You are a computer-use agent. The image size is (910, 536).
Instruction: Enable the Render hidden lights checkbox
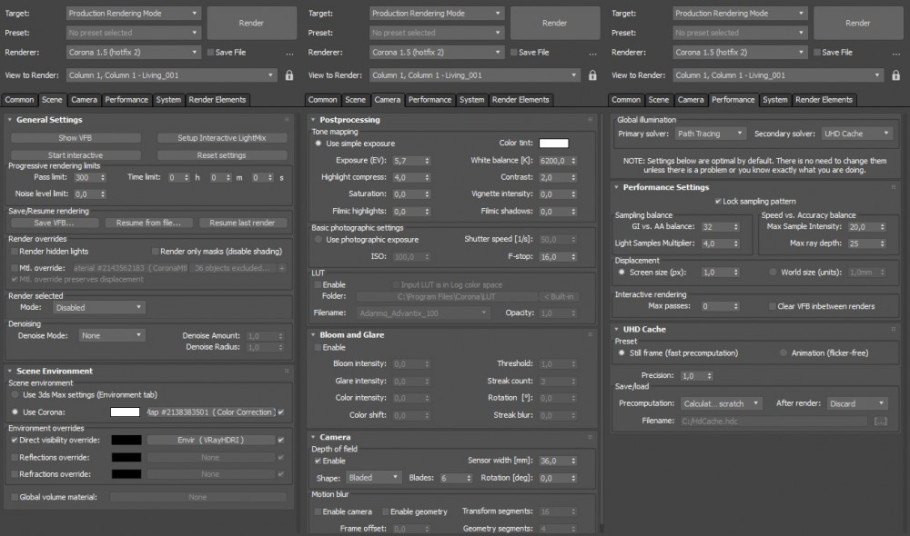[13, 251]
